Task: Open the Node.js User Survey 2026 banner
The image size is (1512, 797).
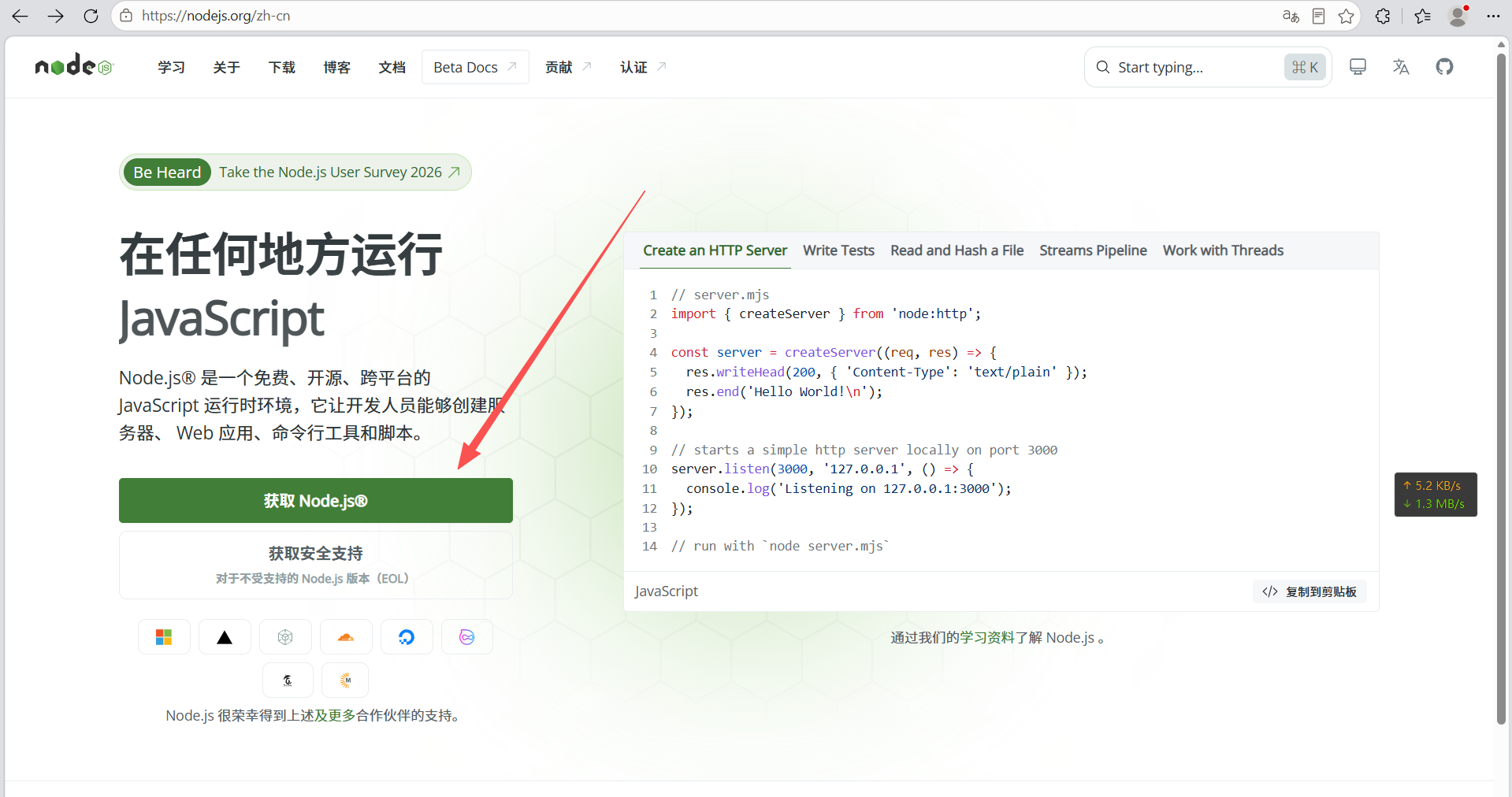Action: pos(295,172)
